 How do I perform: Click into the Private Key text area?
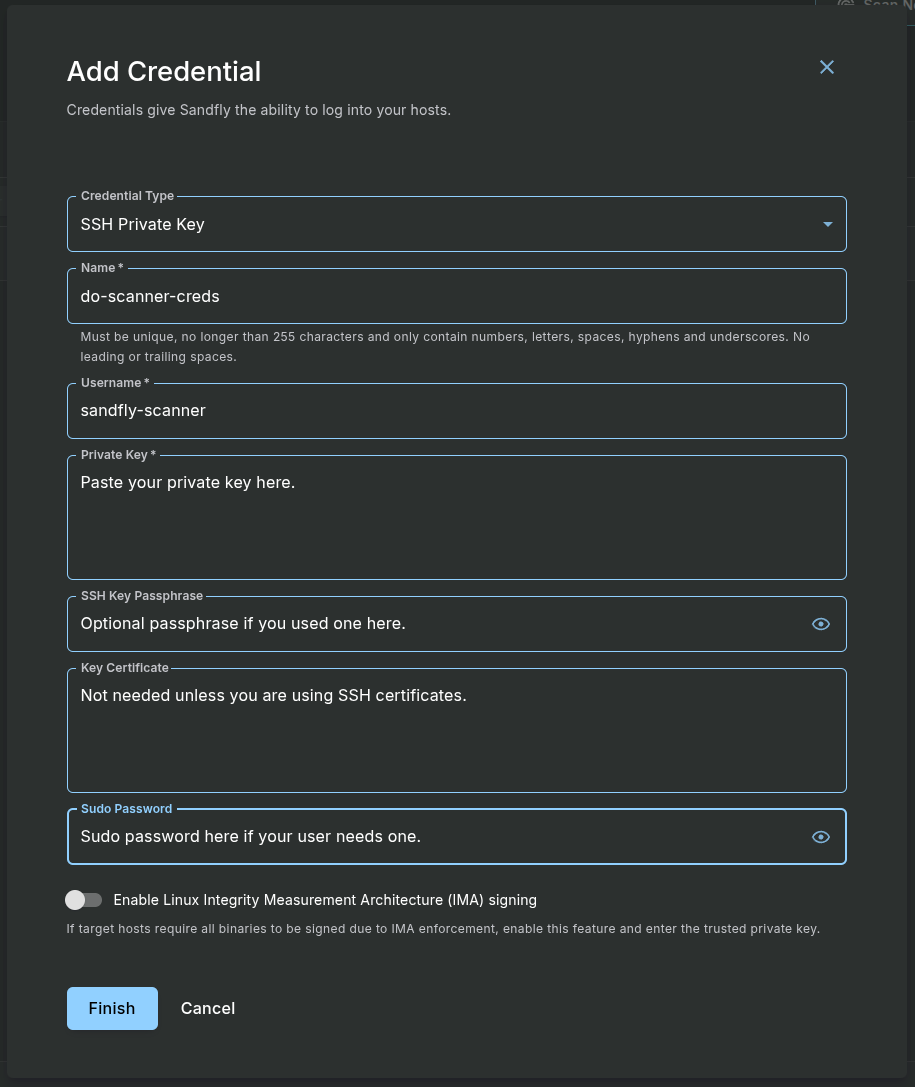456,518
